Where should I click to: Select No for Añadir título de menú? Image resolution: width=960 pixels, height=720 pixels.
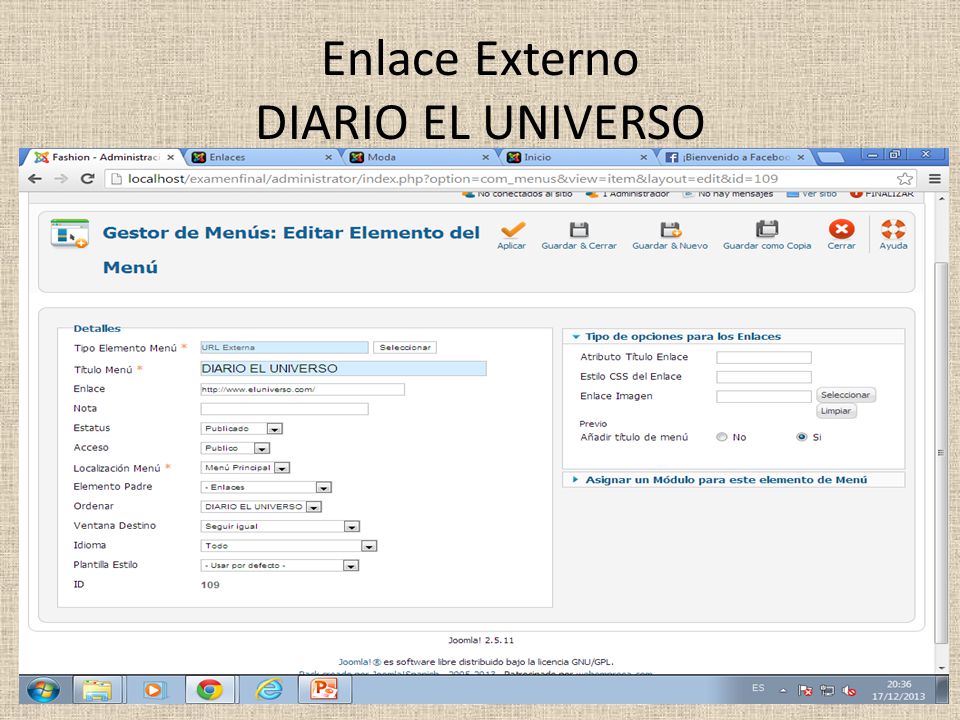pos(722,437)
